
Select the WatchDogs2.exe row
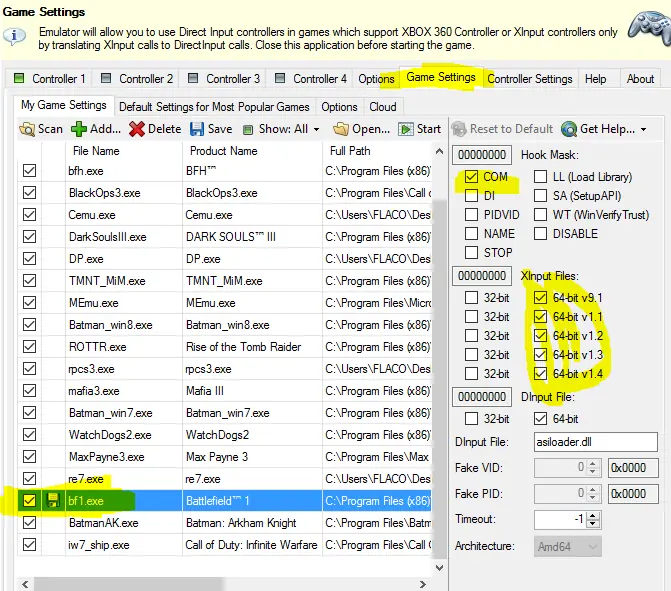point(225,435)
